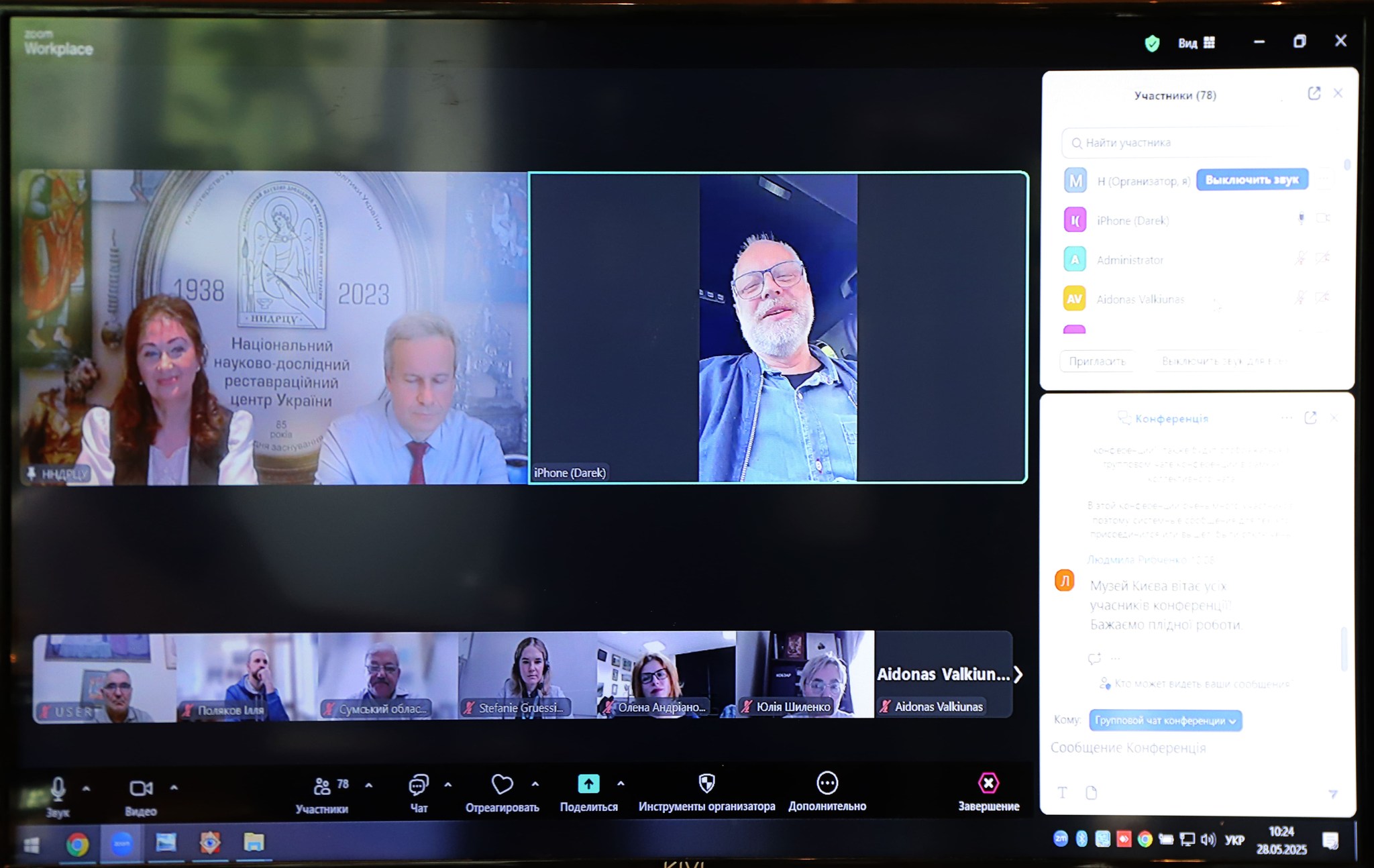1374x868 pixels.
Task: Pop out the Конференція chat panel
Action: click(x=1310, y=418)
